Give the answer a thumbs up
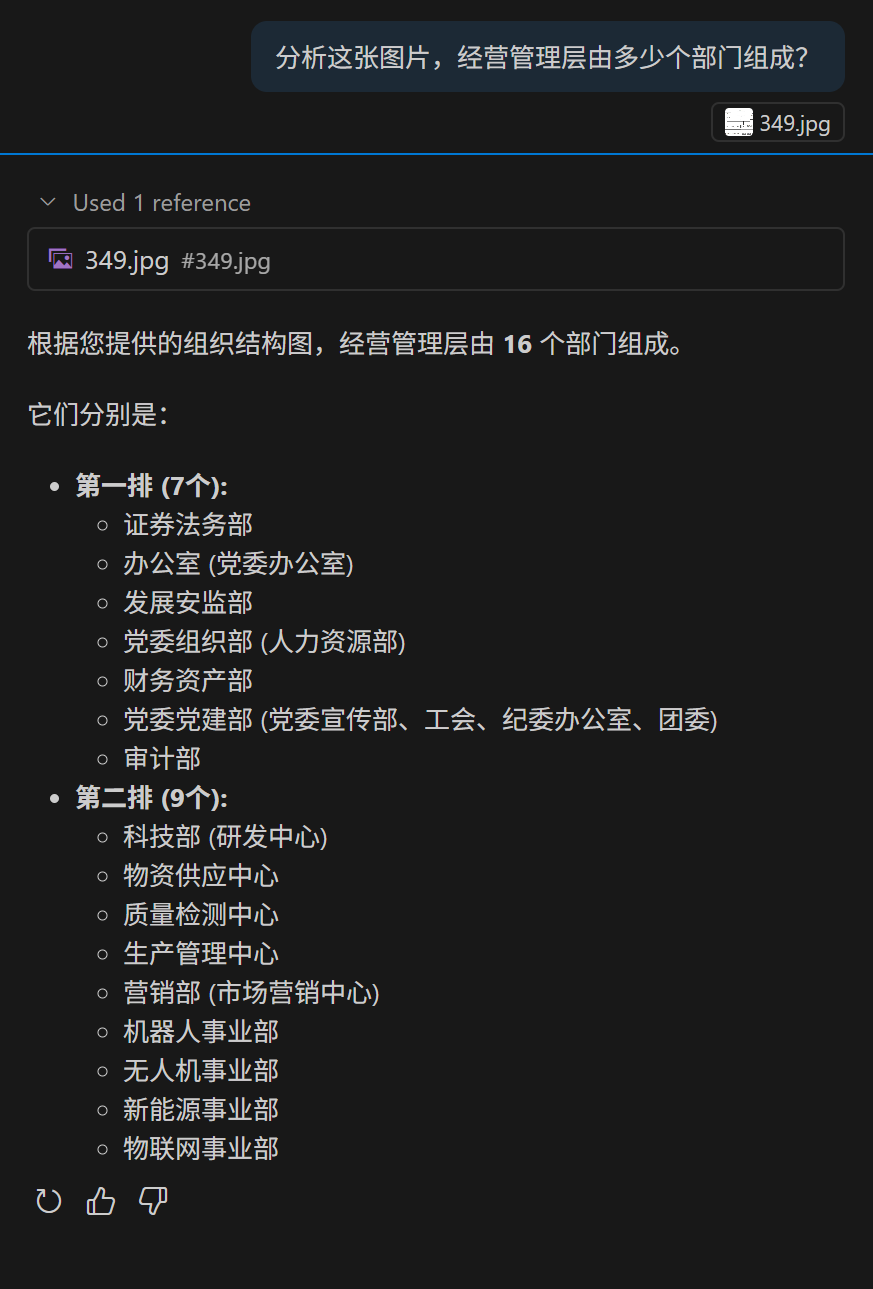The image size is (873, 1289). pos(101,1201)
